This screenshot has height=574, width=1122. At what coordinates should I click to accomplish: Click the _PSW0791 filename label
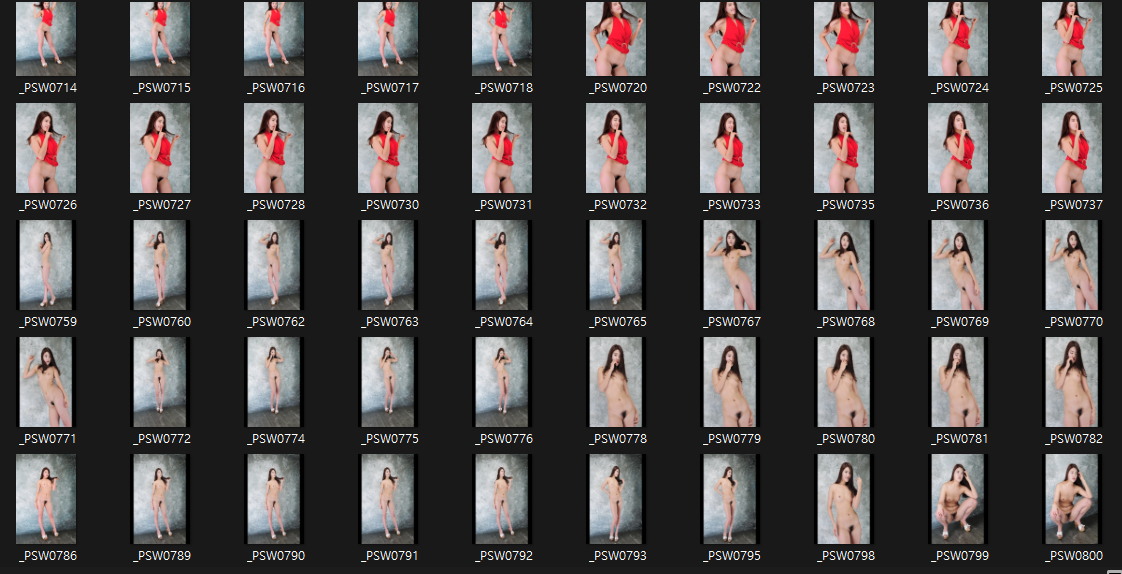[390, 556]
